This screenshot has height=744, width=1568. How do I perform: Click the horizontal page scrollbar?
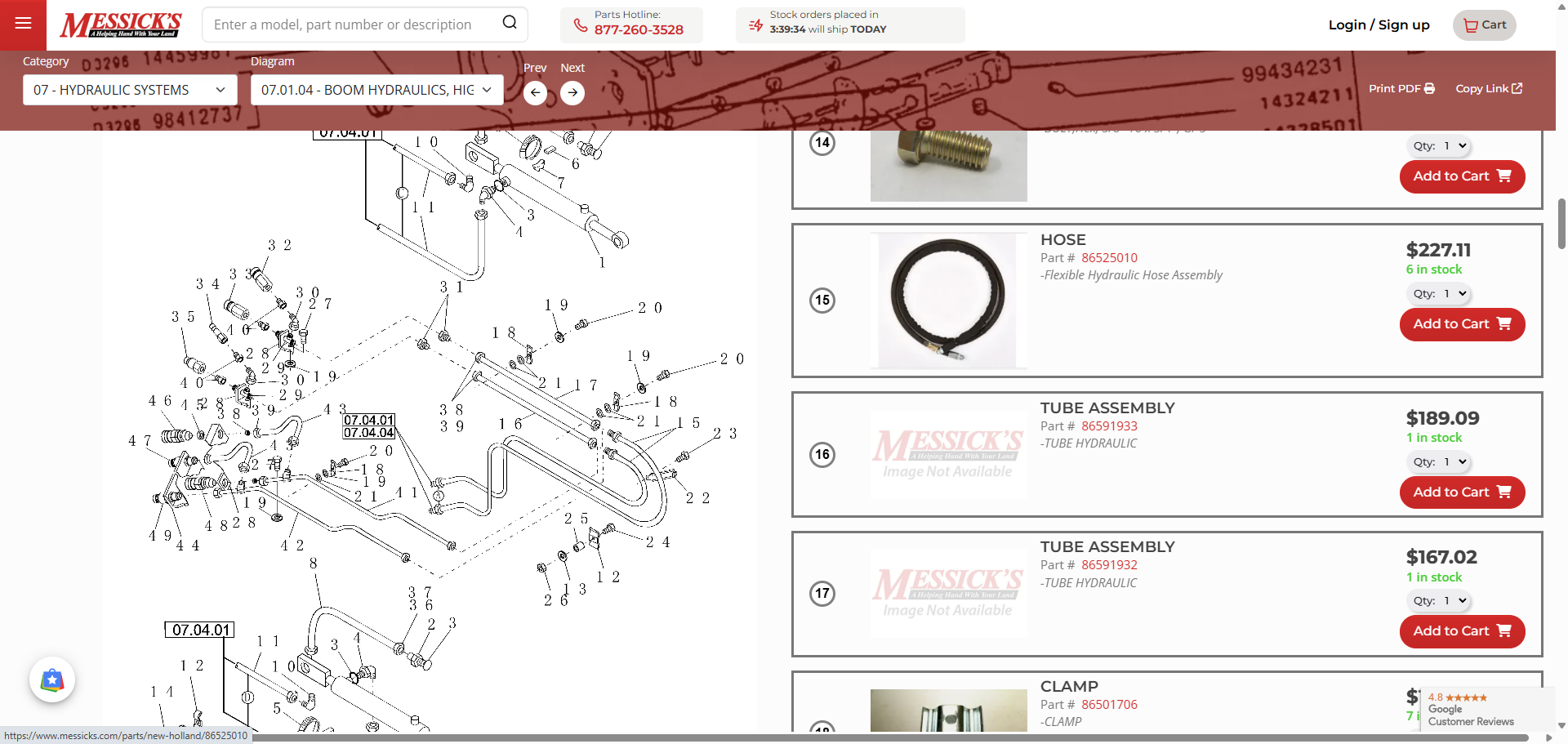point(890,737)
